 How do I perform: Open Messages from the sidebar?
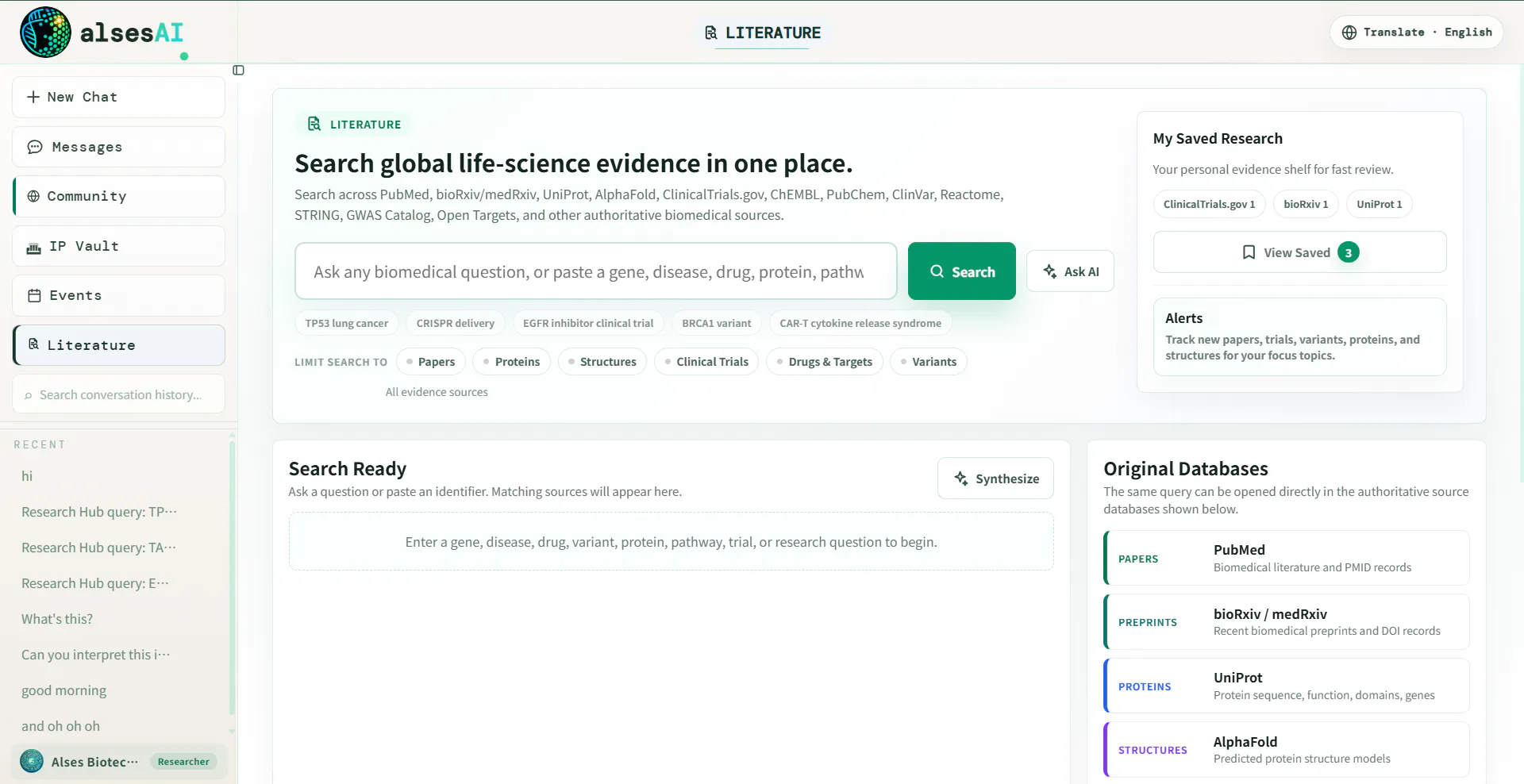119,147
